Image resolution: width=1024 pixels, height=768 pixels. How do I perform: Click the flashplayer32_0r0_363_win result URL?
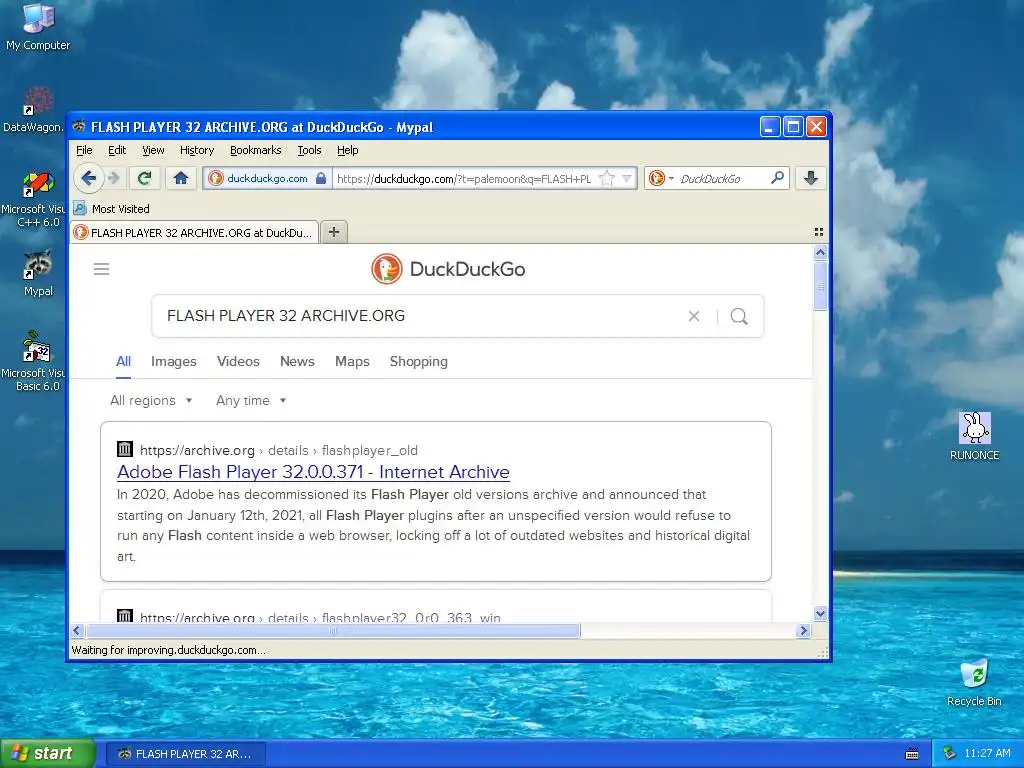coord(320,616)
